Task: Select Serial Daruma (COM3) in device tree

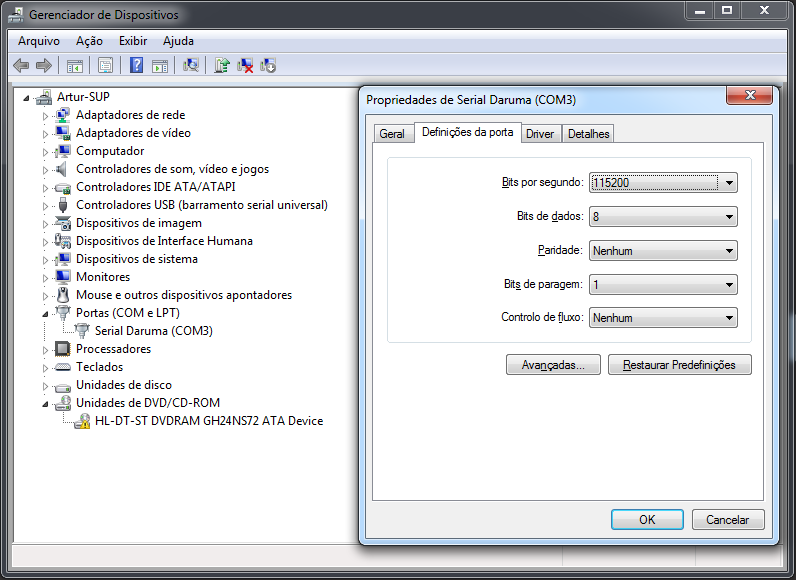Action: pos(153,331)
